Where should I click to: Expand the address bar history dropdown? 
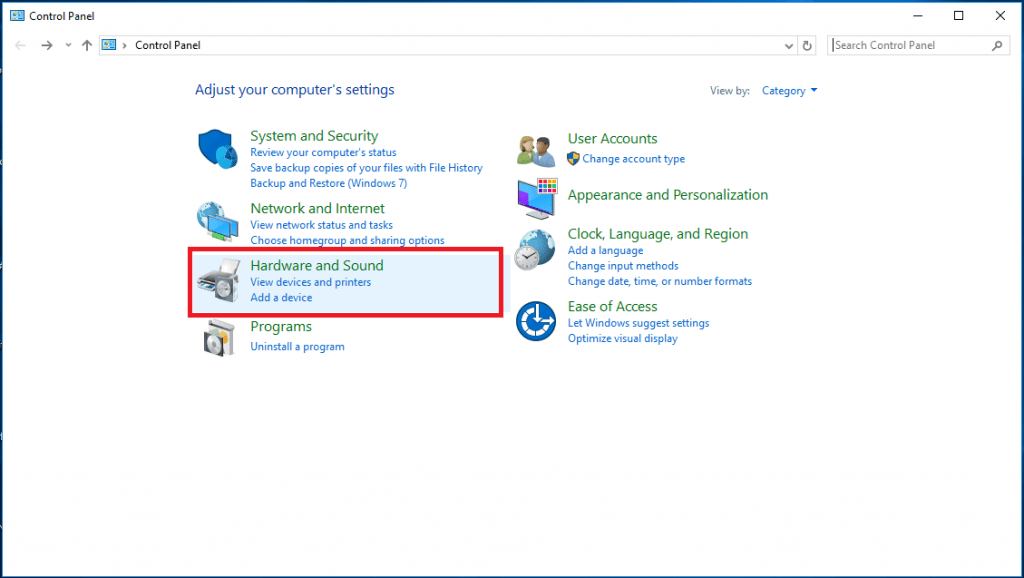(x=789, y=46)
